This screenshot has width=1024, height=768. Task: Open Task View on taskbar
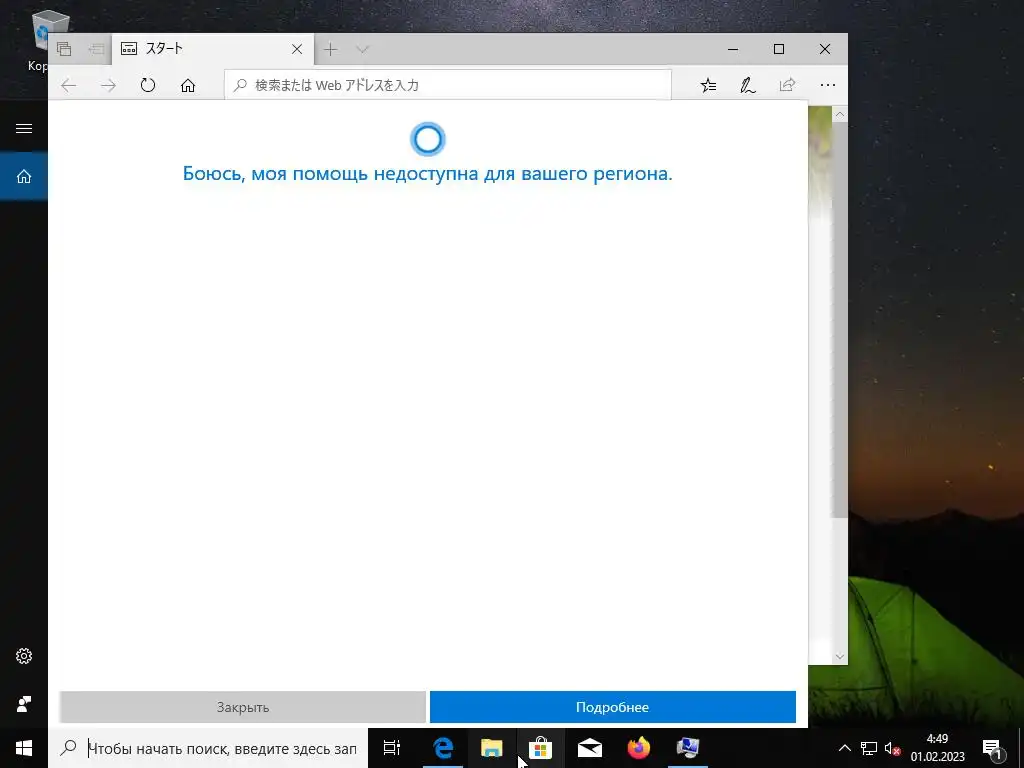click(392, 748)
